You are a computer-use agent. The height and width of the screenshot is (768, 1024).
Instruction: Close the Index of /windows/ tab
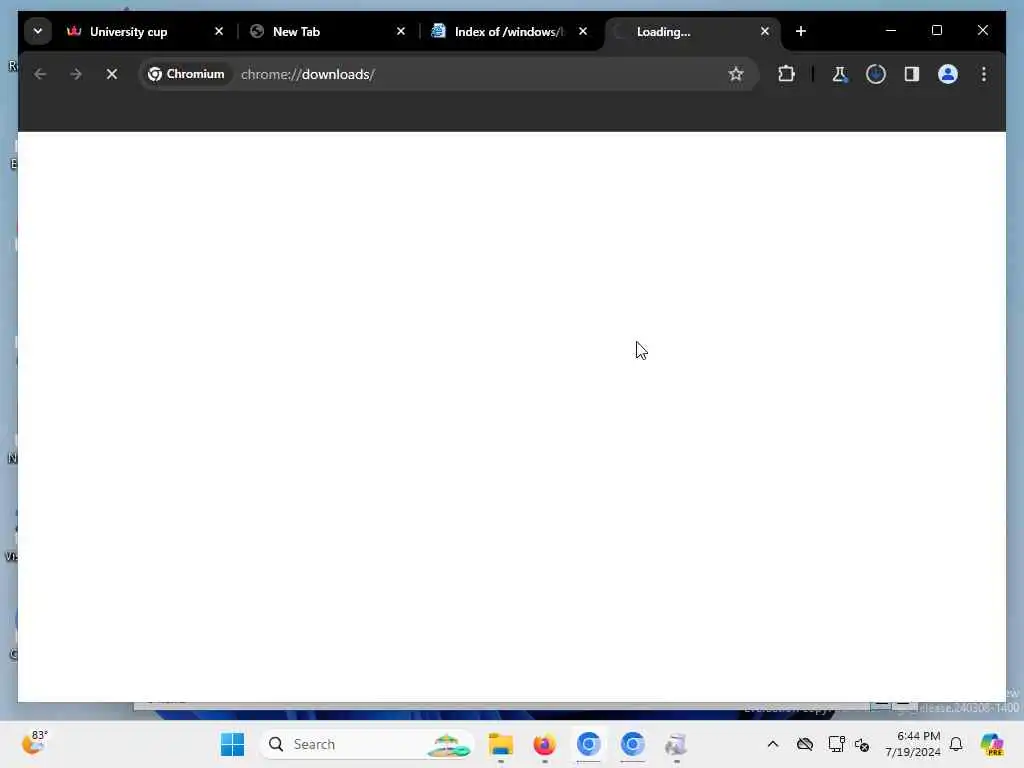coord(583,31)
